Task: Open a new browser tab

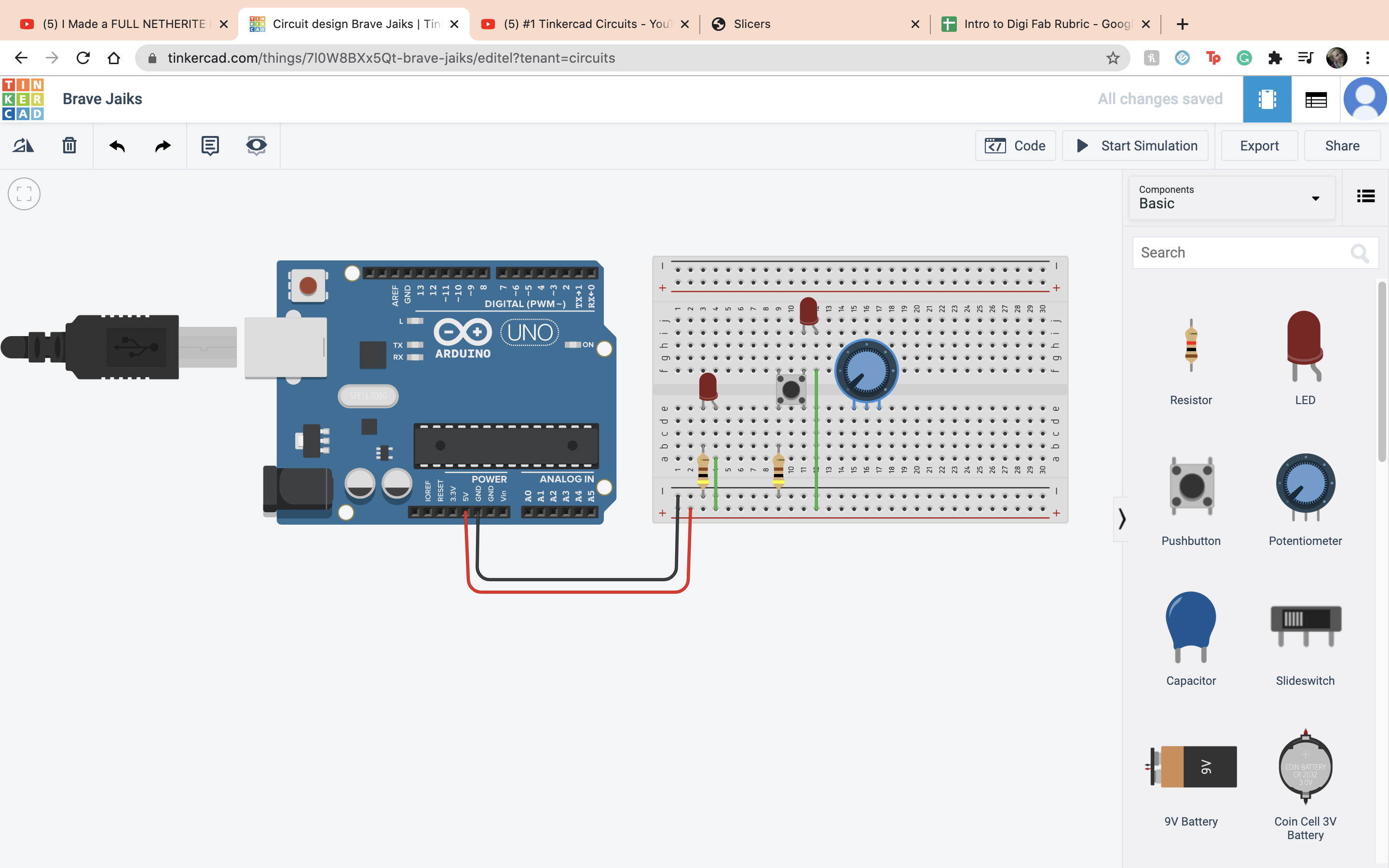Action: [x=1182, y=24]
